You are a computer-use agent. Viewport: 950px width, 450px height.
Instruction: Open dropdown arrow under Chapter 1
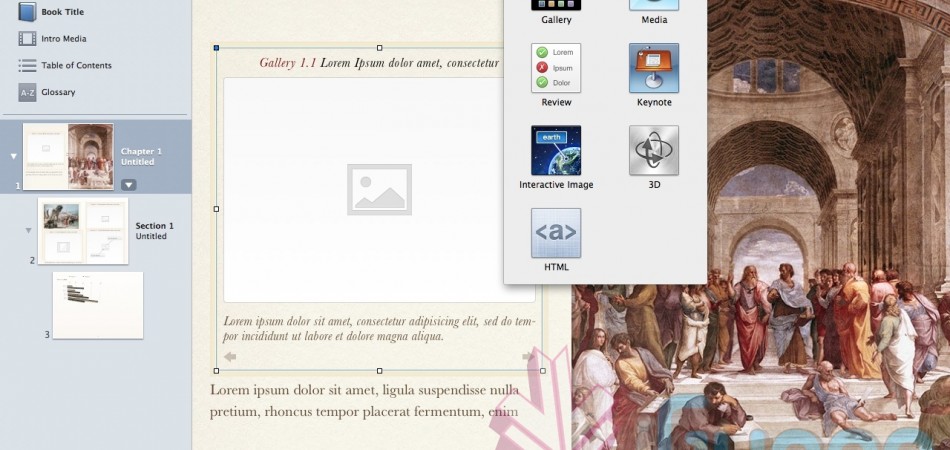click(x=129, y=185)
